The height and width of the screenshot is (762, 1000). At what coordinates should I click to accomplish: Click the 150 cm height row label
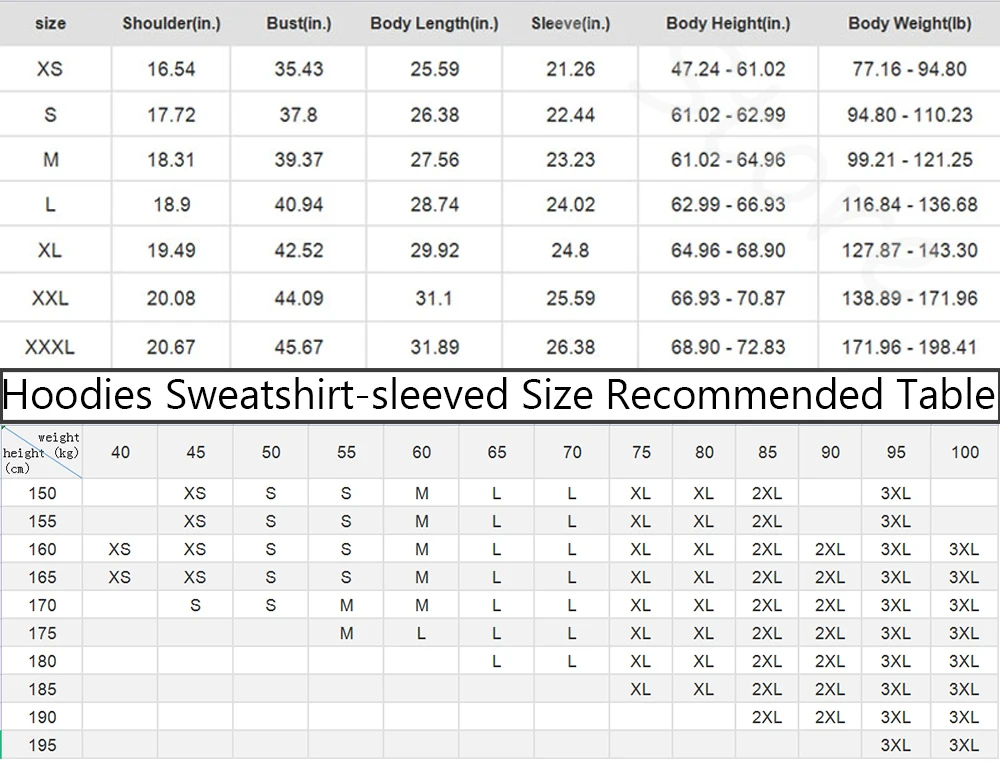coord(42,493)
